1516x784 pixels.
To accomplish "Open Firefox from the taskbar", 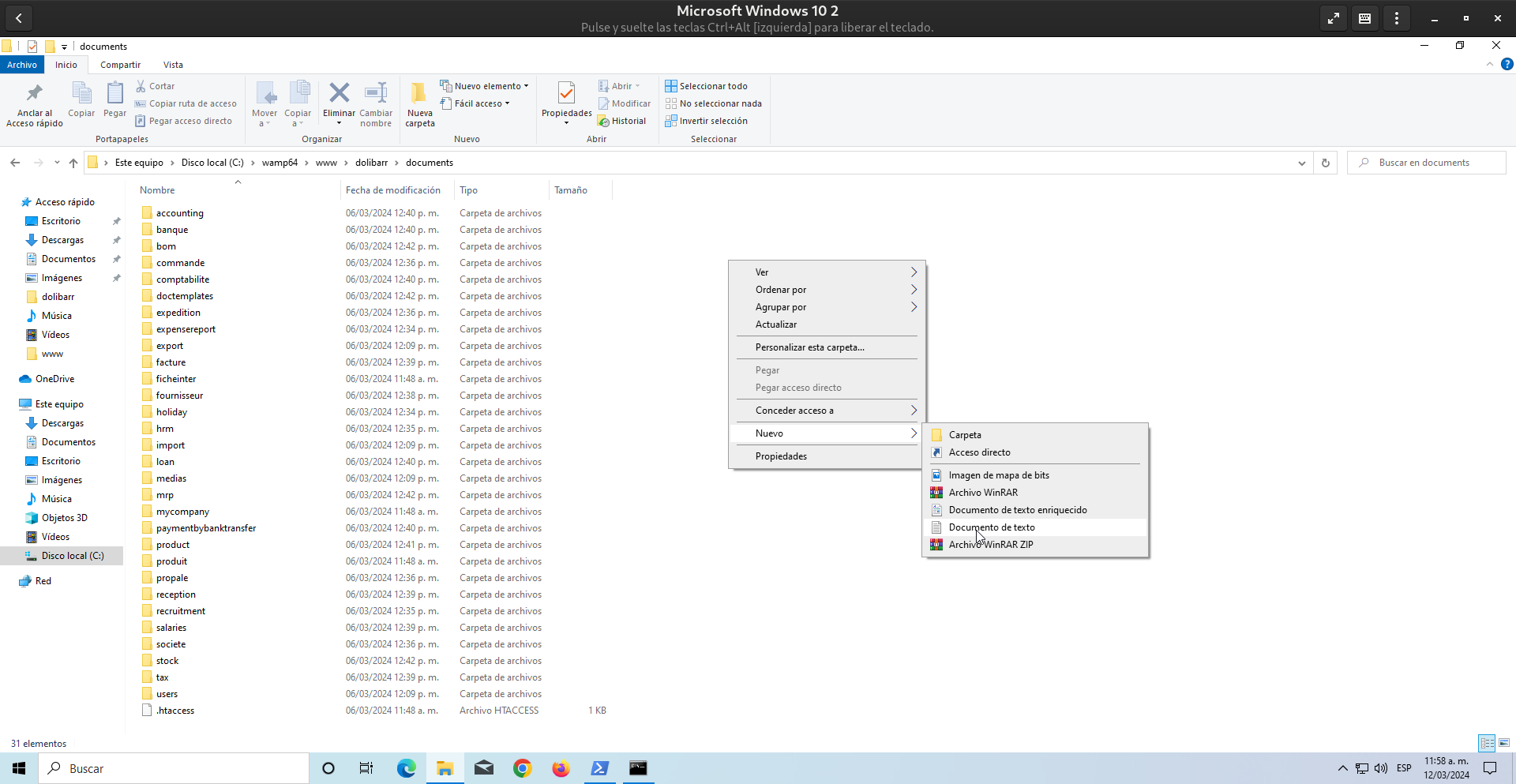I will [x=561, y=768].
